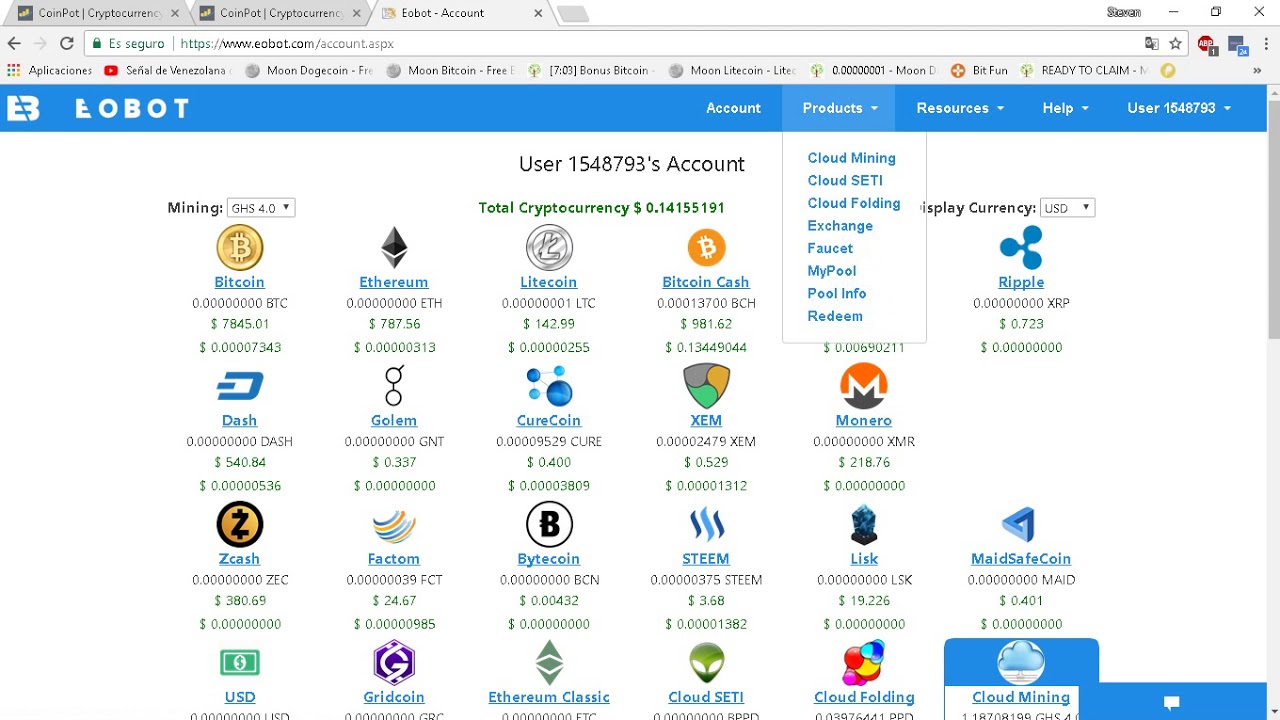
Task: Open the Display Currency USD dropdown
Action: [x=1067, y=208]
